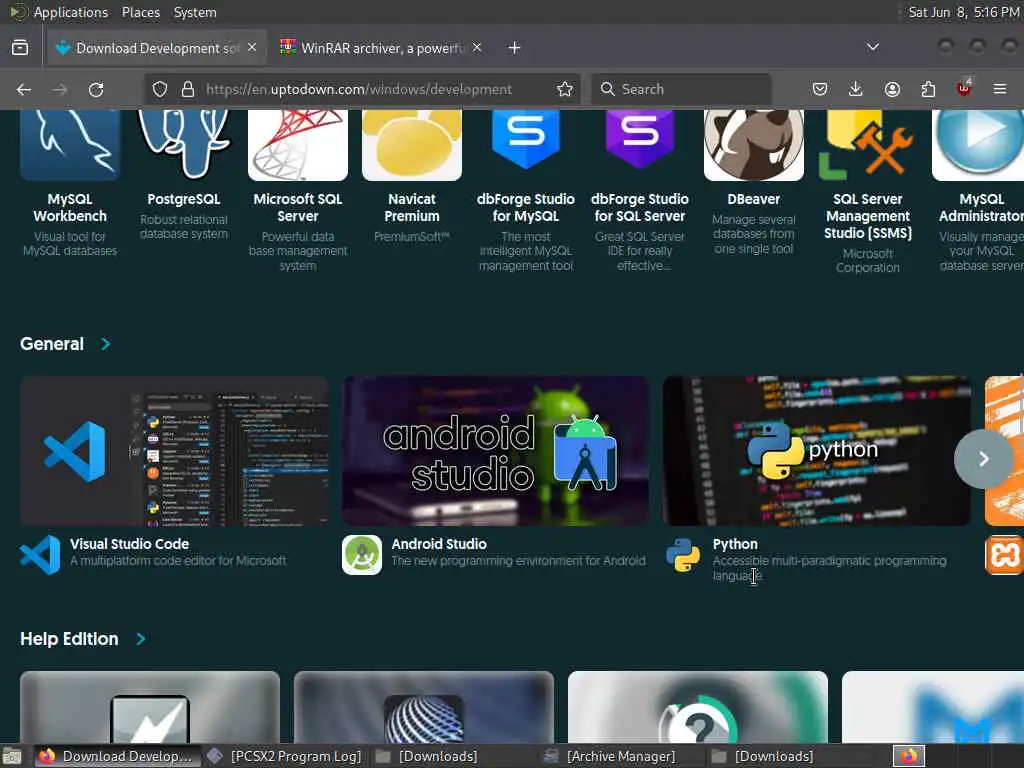Open the Applications menu

(71, 12)
